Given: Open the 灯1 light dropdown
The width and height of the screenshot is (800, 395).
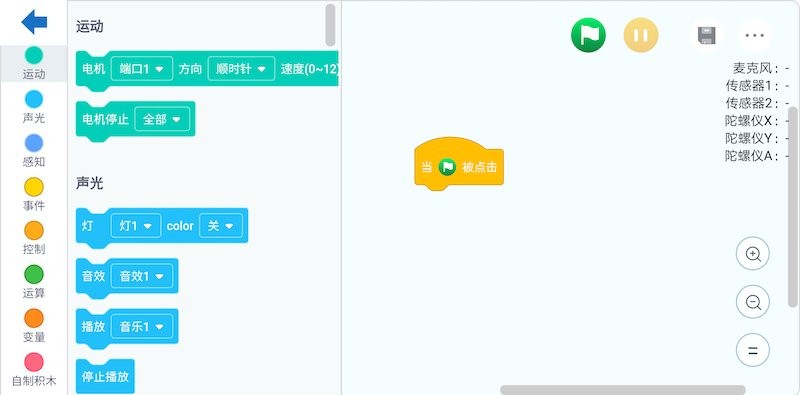Looking at the screenshot, I should [136, 226].
